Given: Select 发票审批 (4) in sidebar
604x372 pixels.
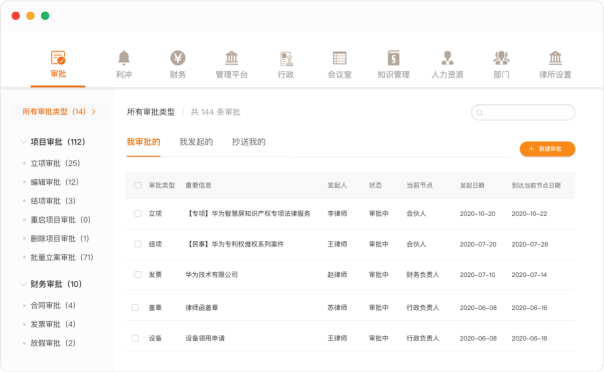Looking at the screenshot, I should pyautogui.click(x=53, y=324).
